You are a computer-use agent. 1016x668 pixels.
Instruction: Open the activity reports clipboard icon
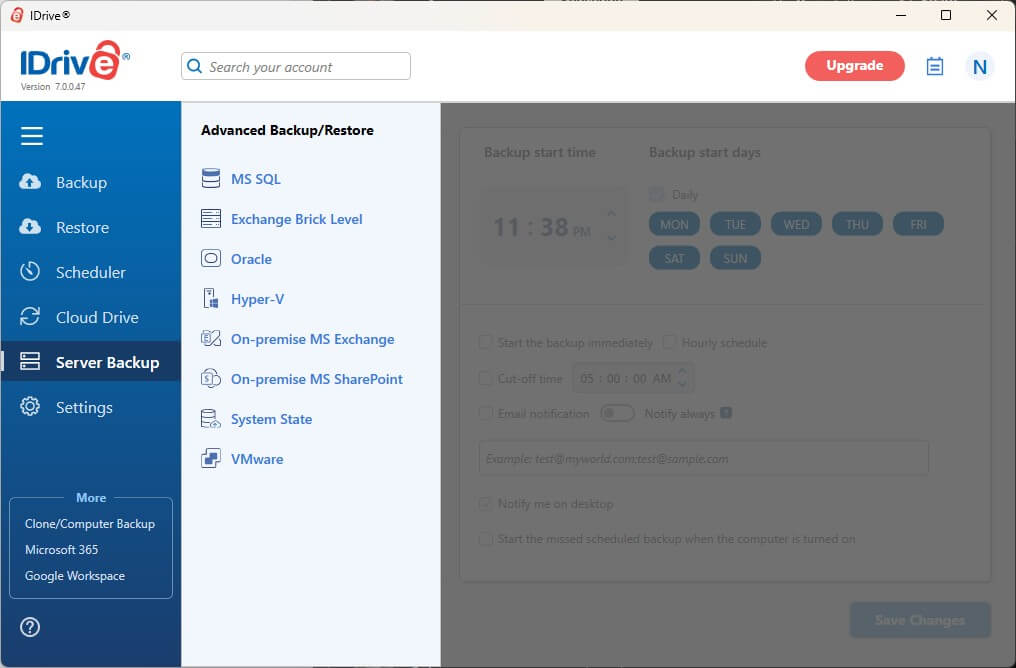934,66
